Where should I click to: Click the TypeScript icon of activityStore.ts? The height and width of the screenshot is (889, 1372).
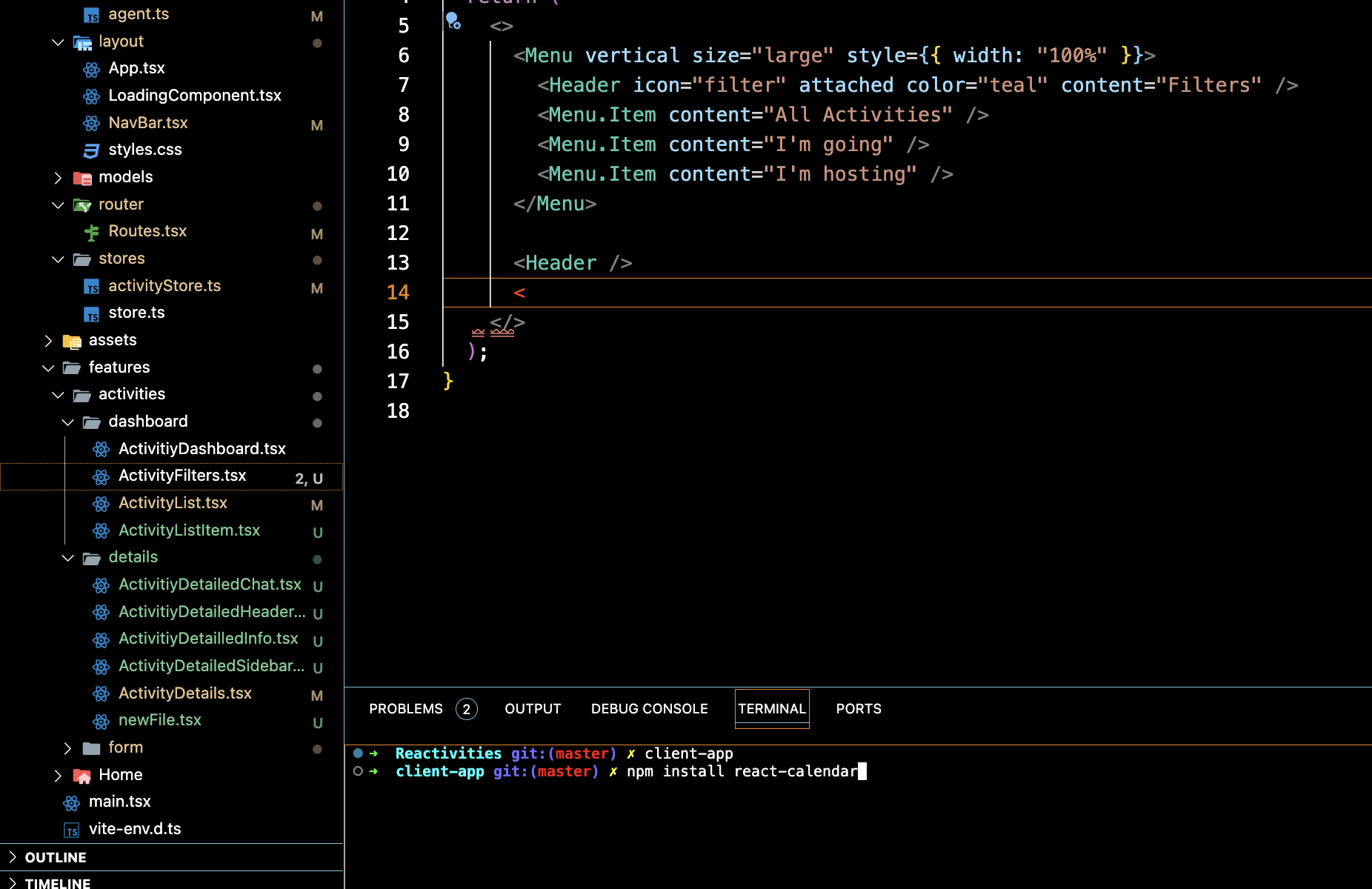tap(91, 287)
